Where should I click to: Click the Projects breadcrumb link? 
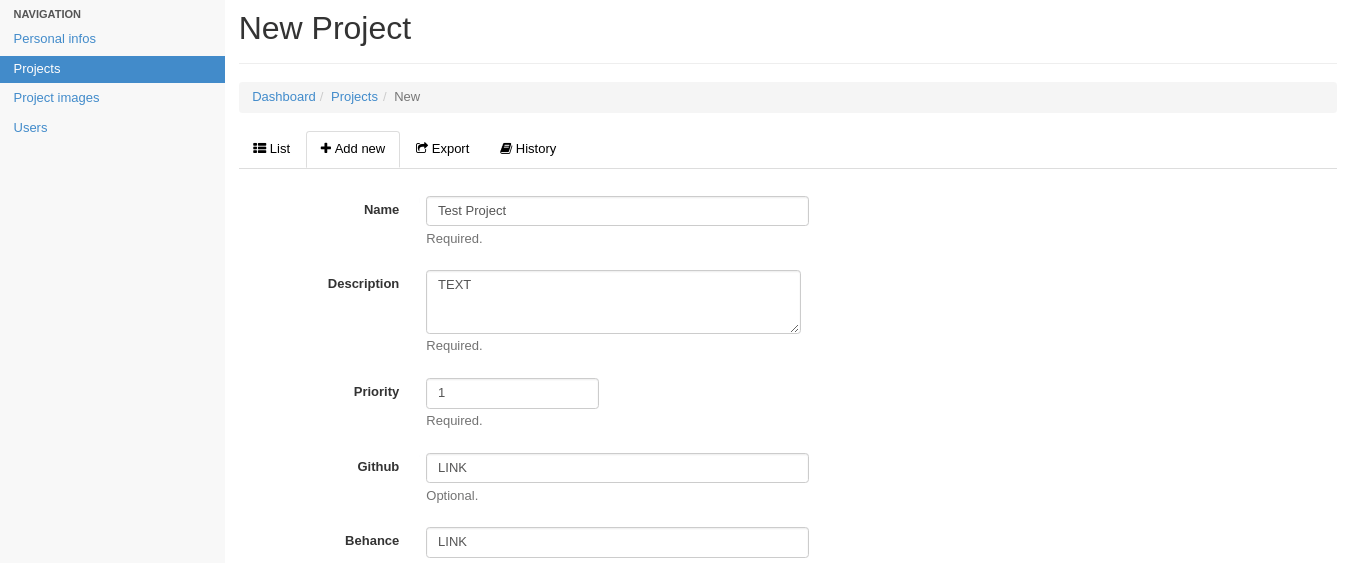[x=354, y=97]
